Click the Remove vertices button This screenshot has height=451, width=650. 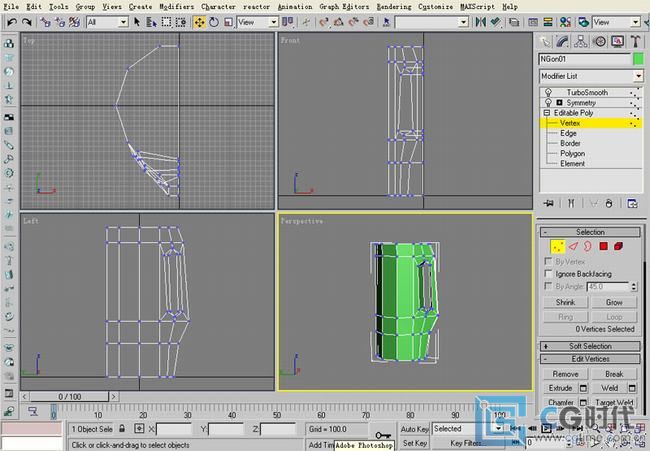coord(565,374)
